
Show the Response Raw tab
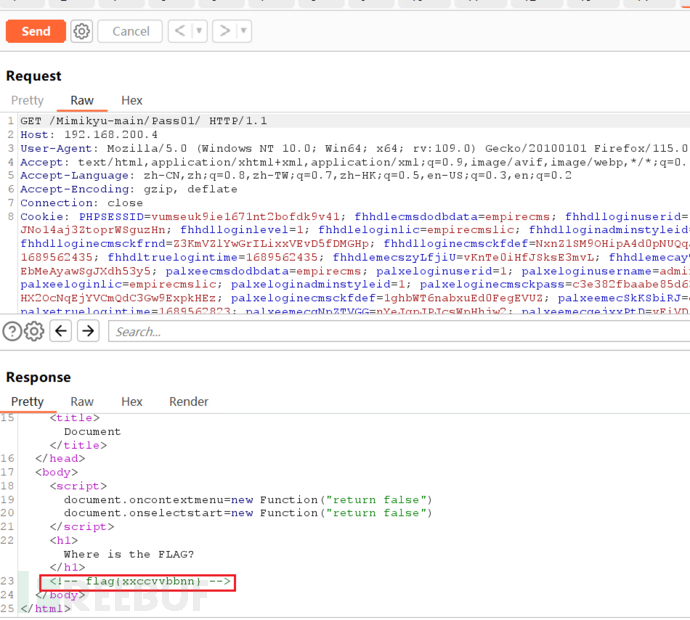82,401
